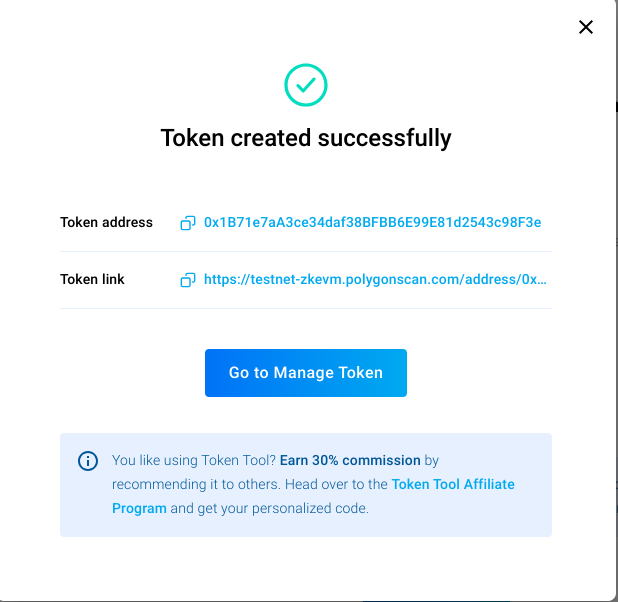Image resolution: width=618 pixels, height=602 pixels.
Task: Click "You like using Token Tool?" text
Action: click(x=194, y=460)
